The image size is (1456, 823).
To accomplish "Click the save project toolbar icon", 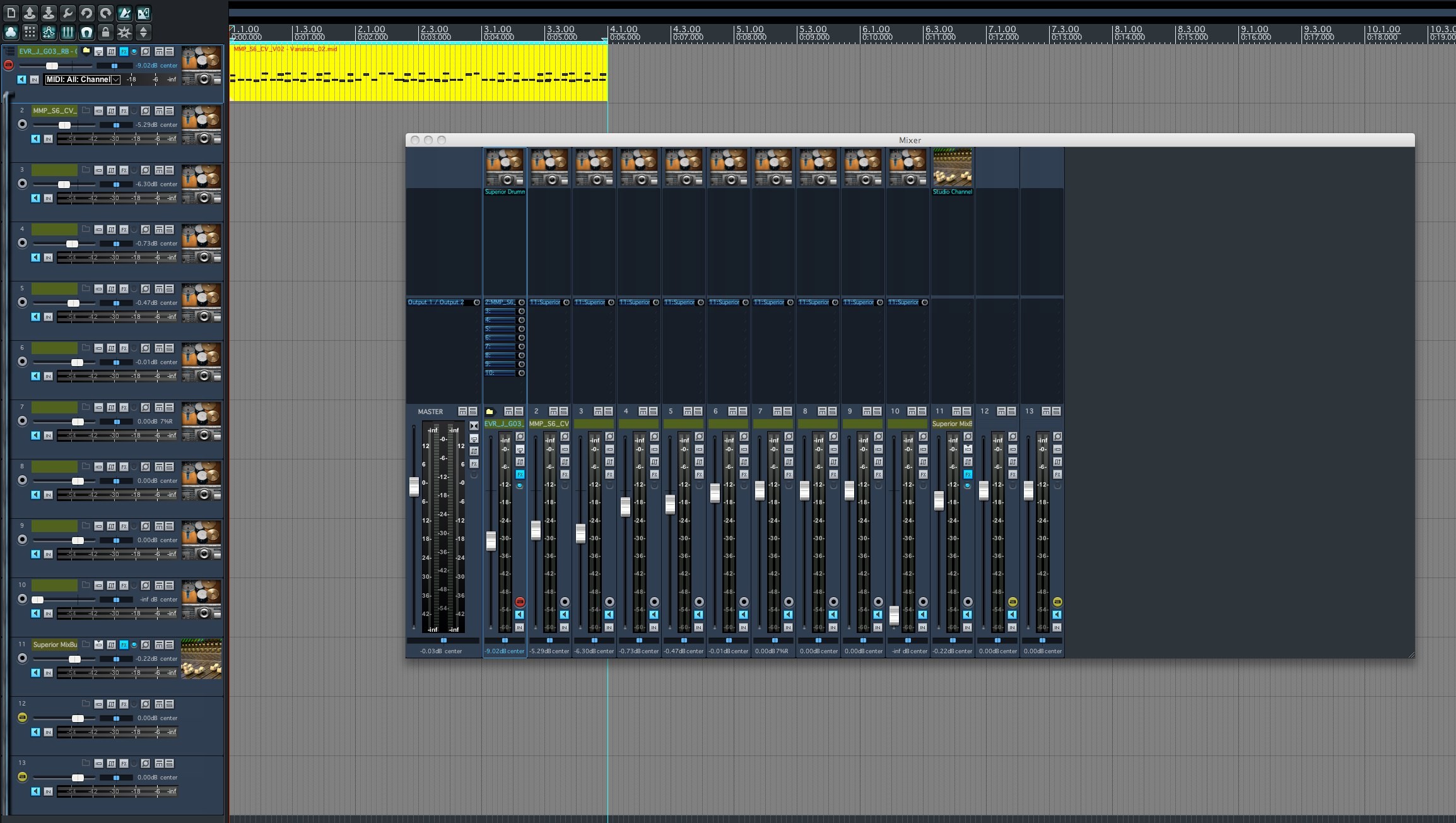I will [49, 13].
